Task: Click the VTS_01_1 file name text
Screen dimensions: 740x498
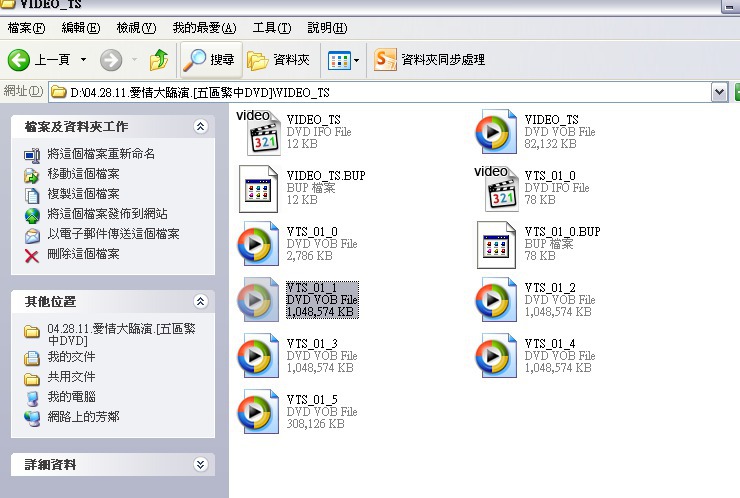Action: point(312,287)
